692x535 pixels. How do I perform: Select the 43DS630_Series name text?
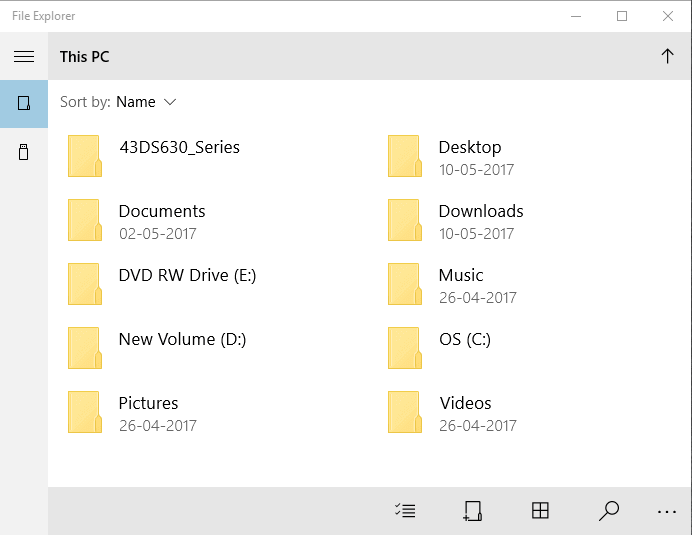pos(180,147)
